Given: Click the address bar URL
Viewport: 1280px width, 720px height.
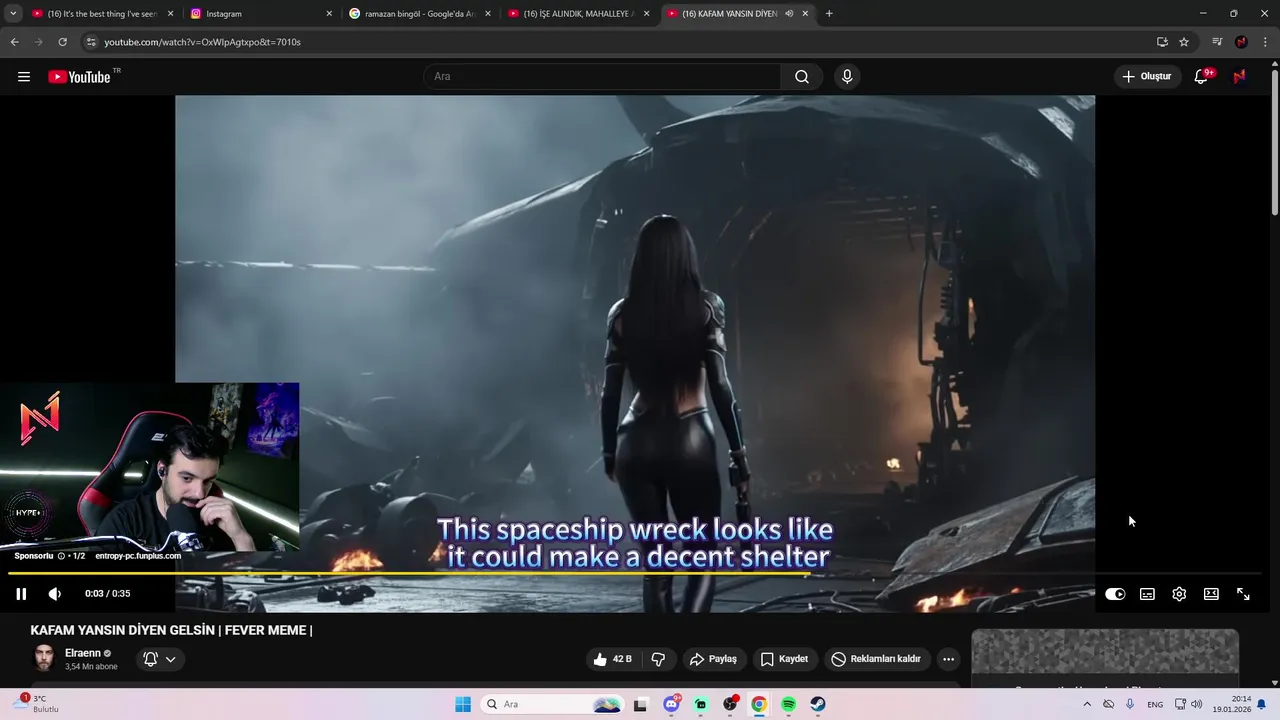Looking at the screenshot, I should pyautogui.click(x=202, y=42).
